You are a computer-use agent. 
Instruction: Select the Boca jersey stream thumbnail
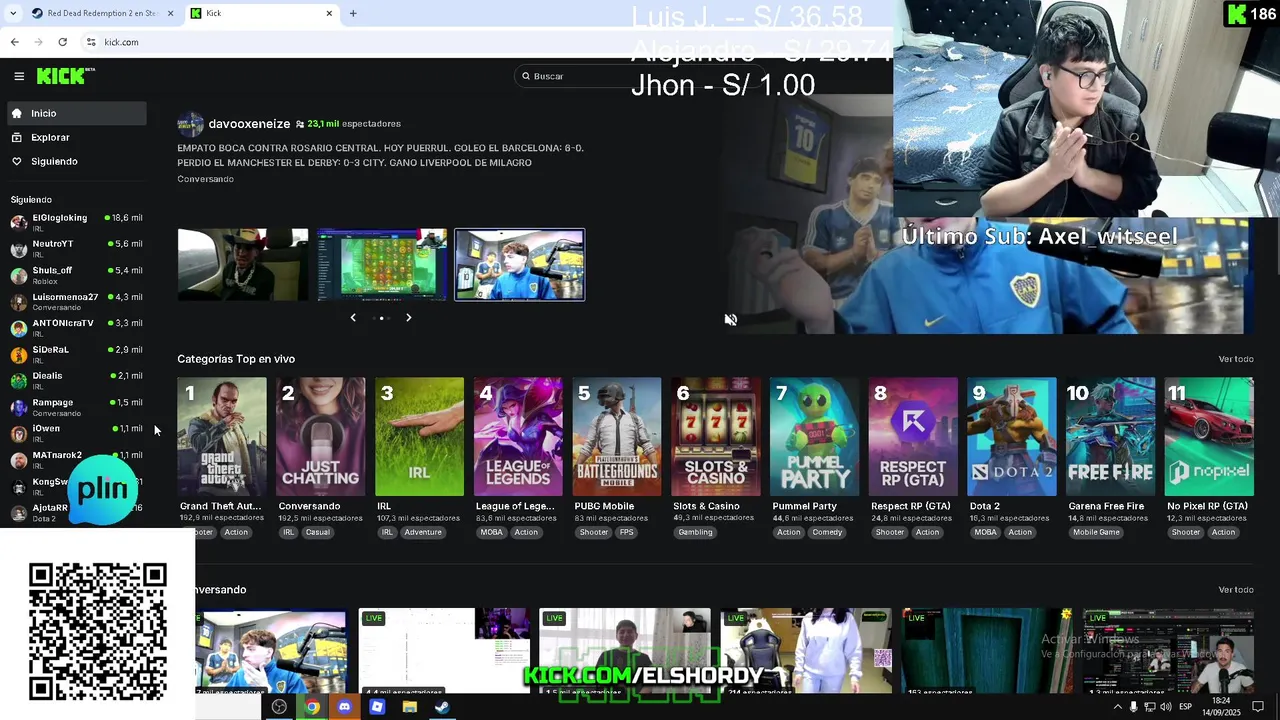pos(520,264)
